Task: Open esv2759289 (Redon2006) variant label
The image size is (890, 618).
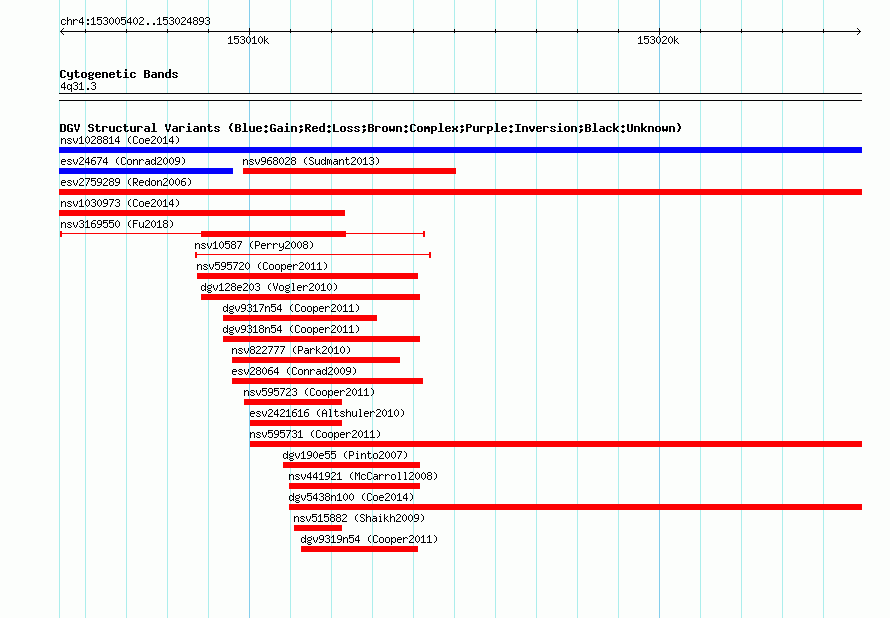Action: tap(126, 182)
